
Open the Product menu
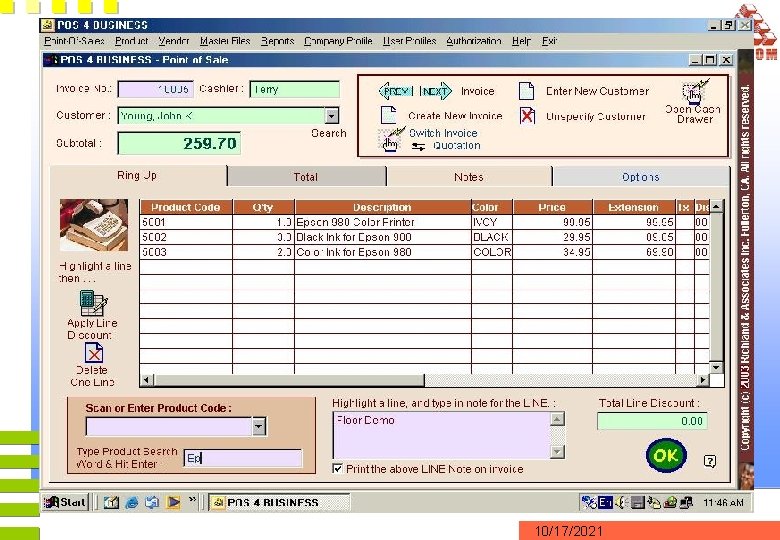pyautogui.click(x=131, y=41)
